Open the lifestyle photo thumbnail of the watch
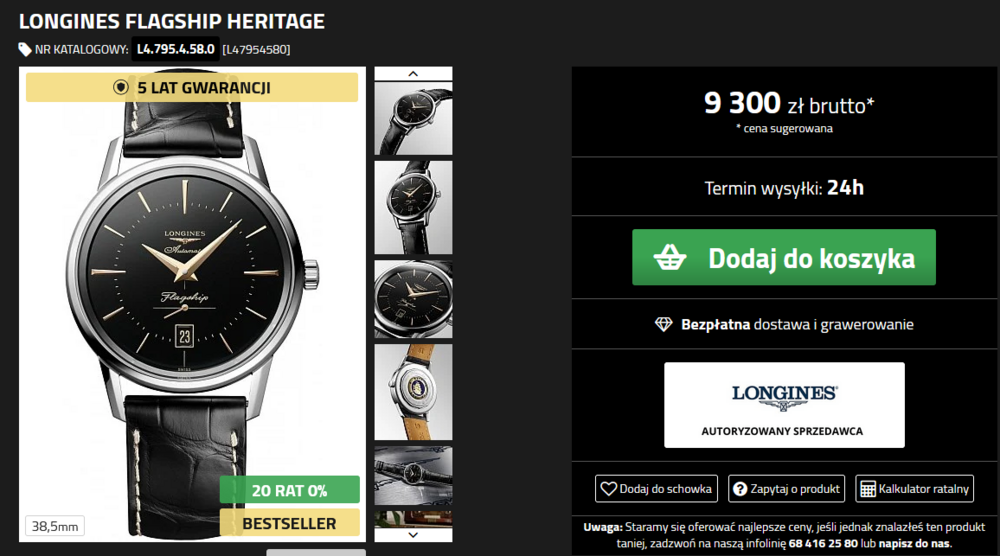The height and width of the screenshot is (556, 1000). (x=413, y=476)
